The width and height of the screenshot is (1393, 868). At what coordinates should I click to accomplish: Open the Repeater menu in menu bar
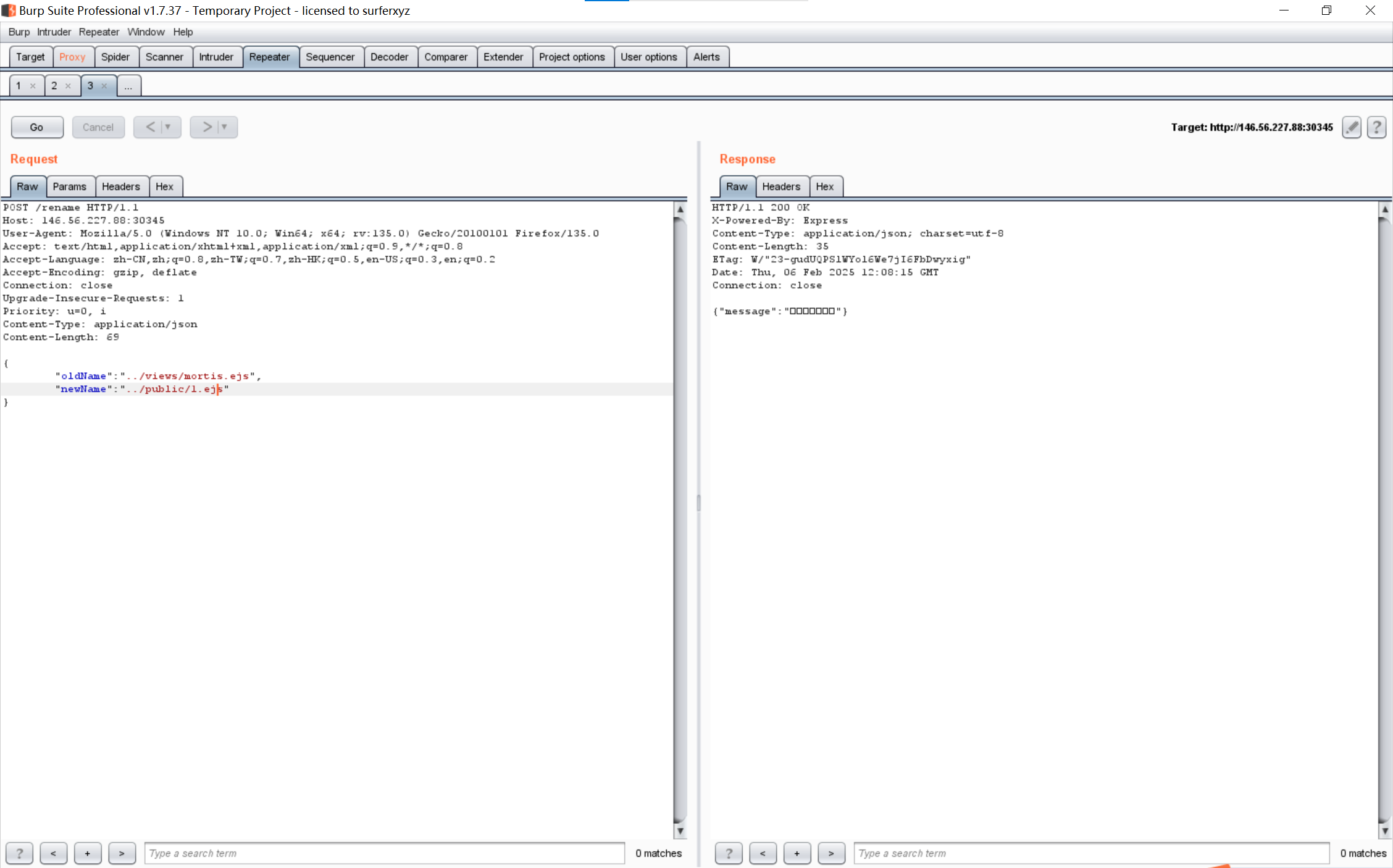(x=99, y=32)
